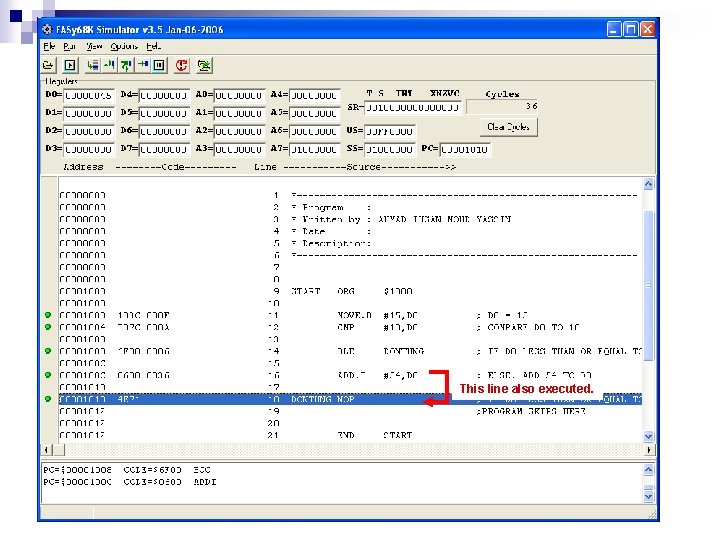Click the A2 register value field
The height and width of the screenshot is (540, 720).
pos(239,131)
